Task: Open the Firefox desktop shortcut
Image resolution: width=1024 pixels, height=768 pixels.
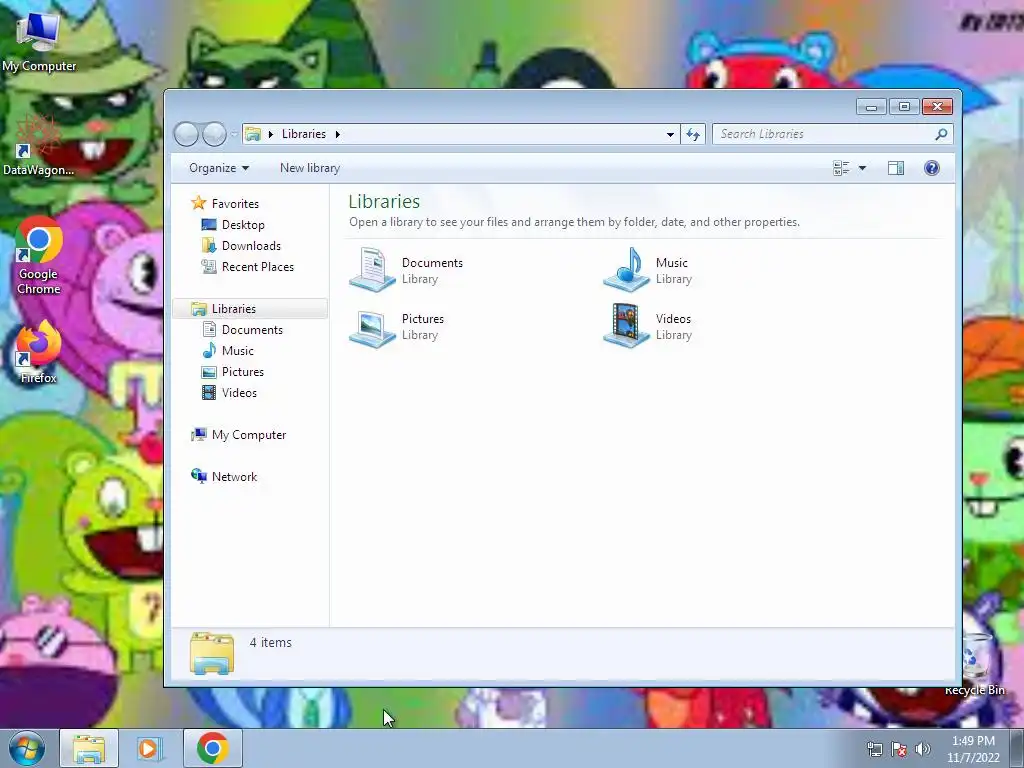Action: tap(39, 353)
